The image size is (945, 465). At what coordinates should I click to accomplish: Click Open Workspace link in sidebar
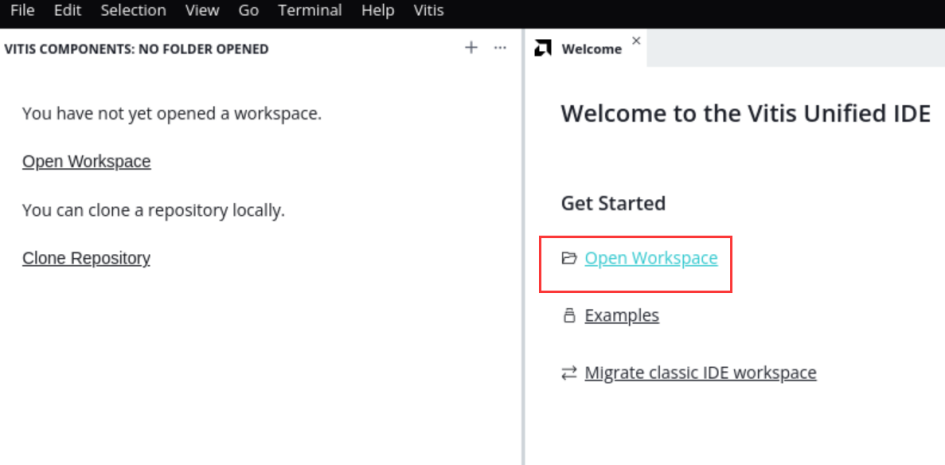pos(86,161)
